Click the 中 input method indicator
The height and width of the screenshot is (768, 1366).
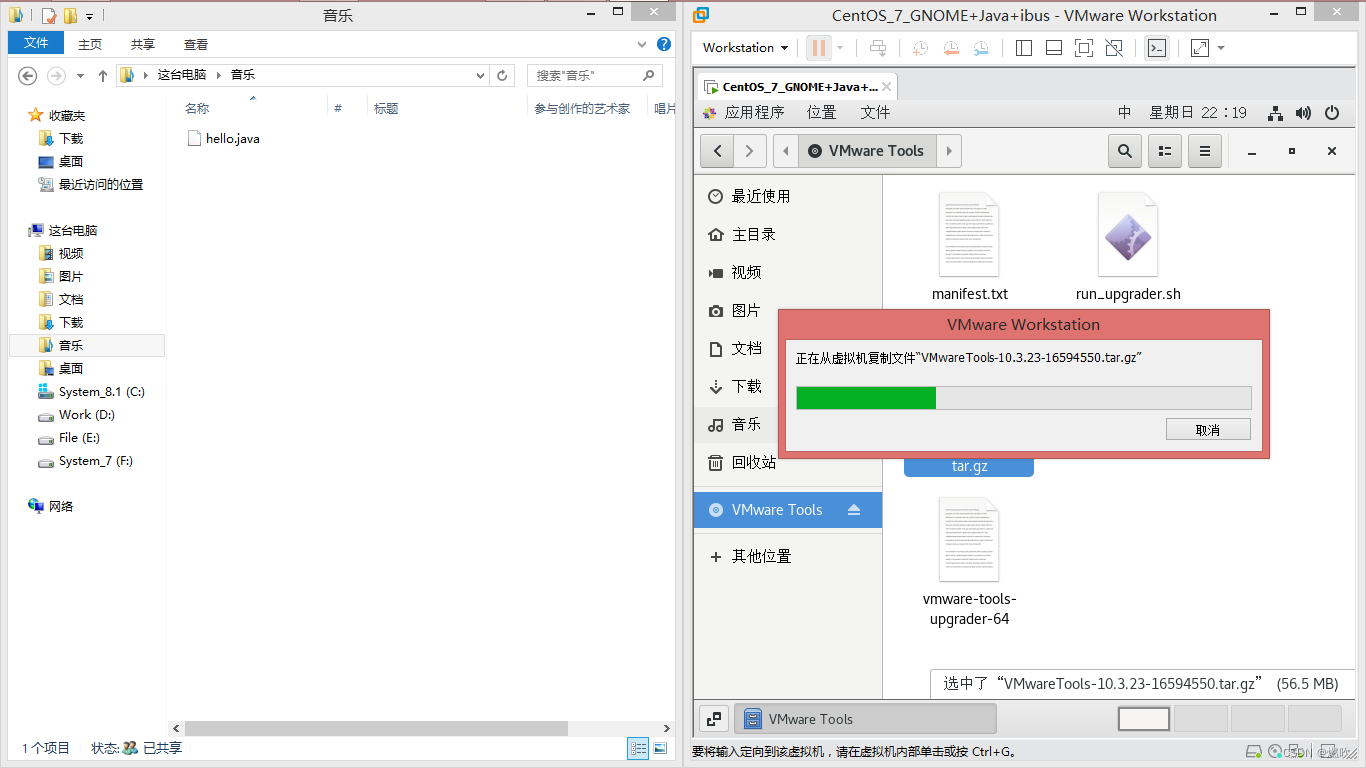coord(1125,113)
